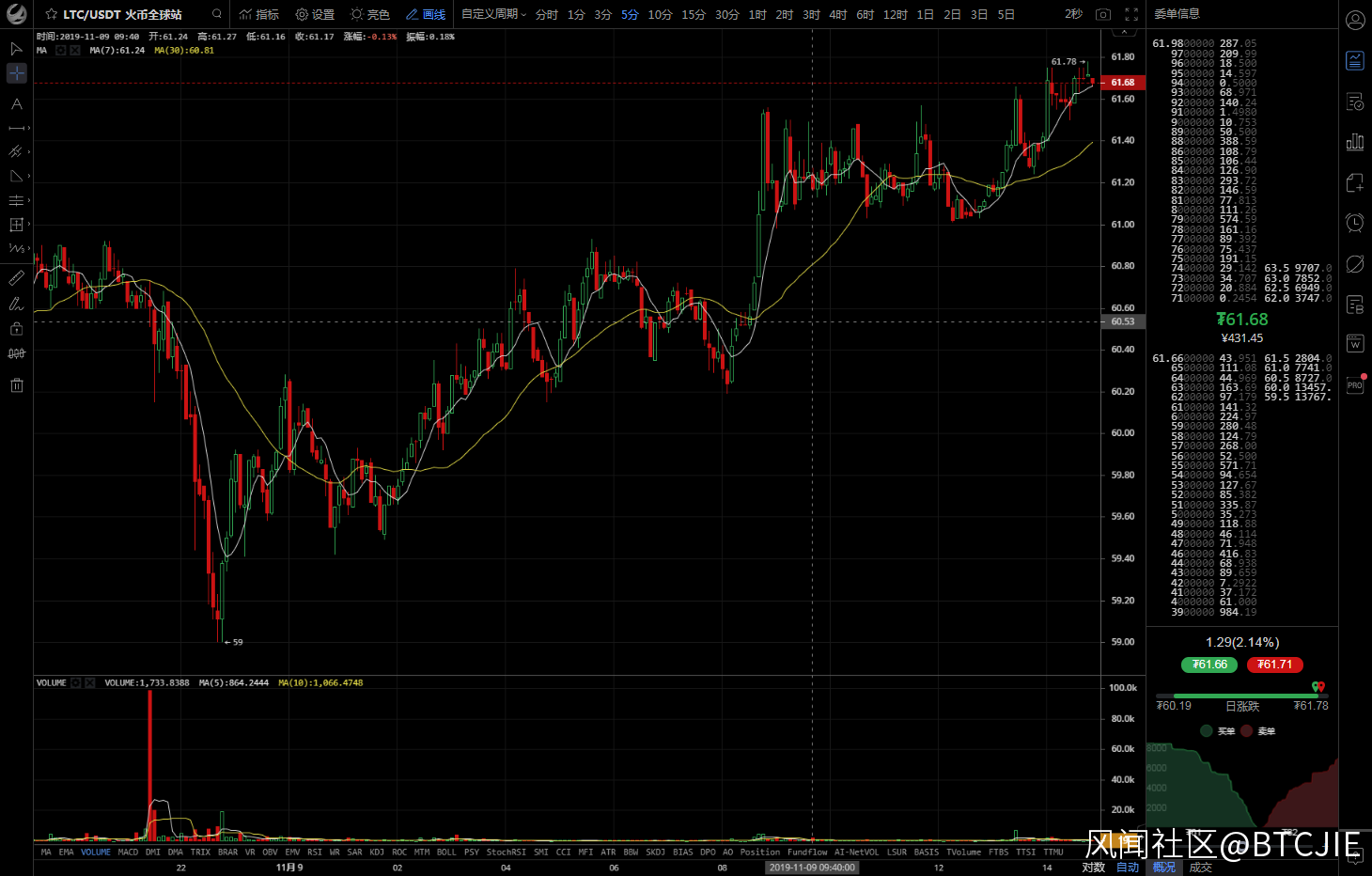Toggle VOLUME indicator settings box

[x=76, y=683]
